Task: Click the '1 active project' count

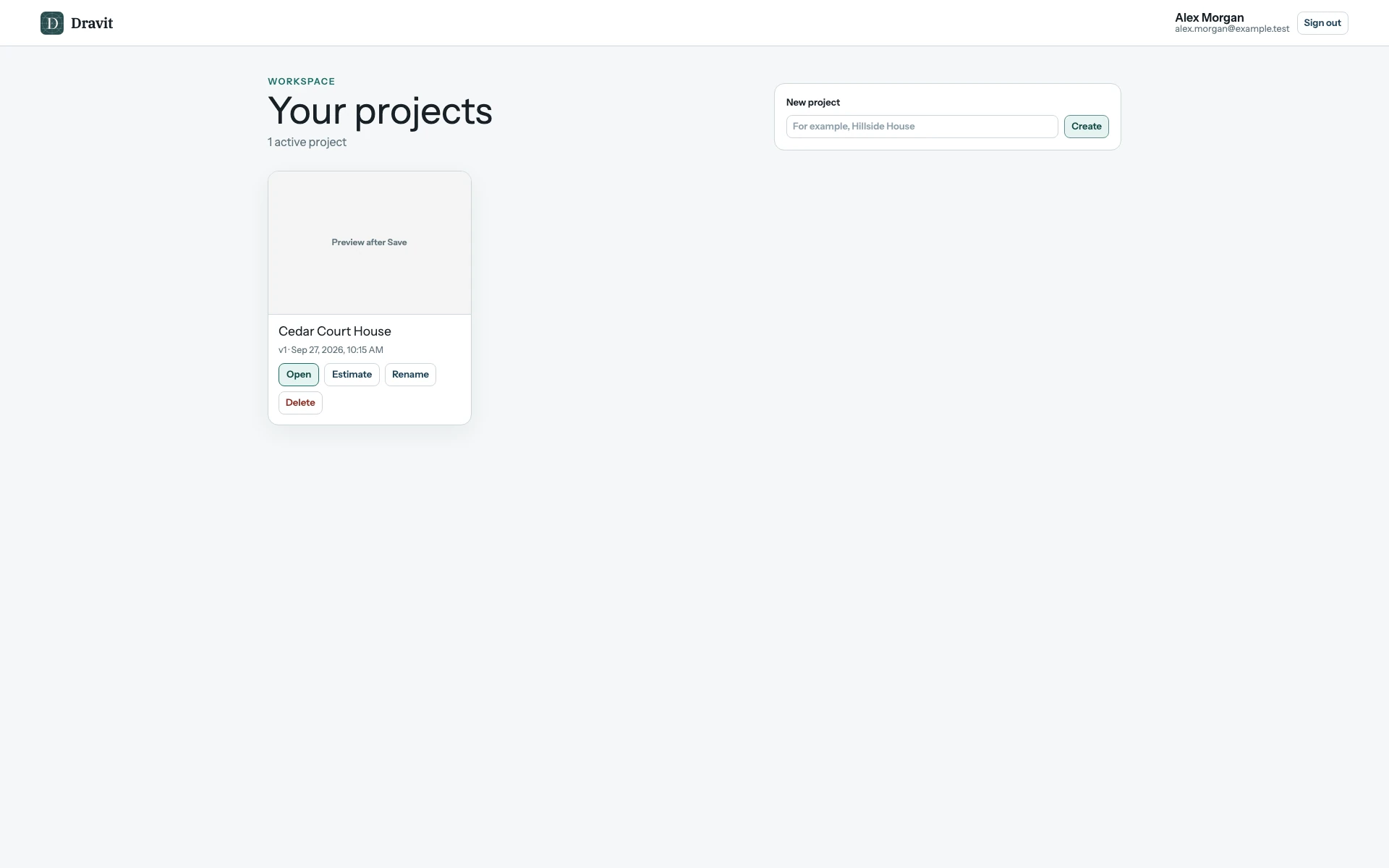Action: 307,142
